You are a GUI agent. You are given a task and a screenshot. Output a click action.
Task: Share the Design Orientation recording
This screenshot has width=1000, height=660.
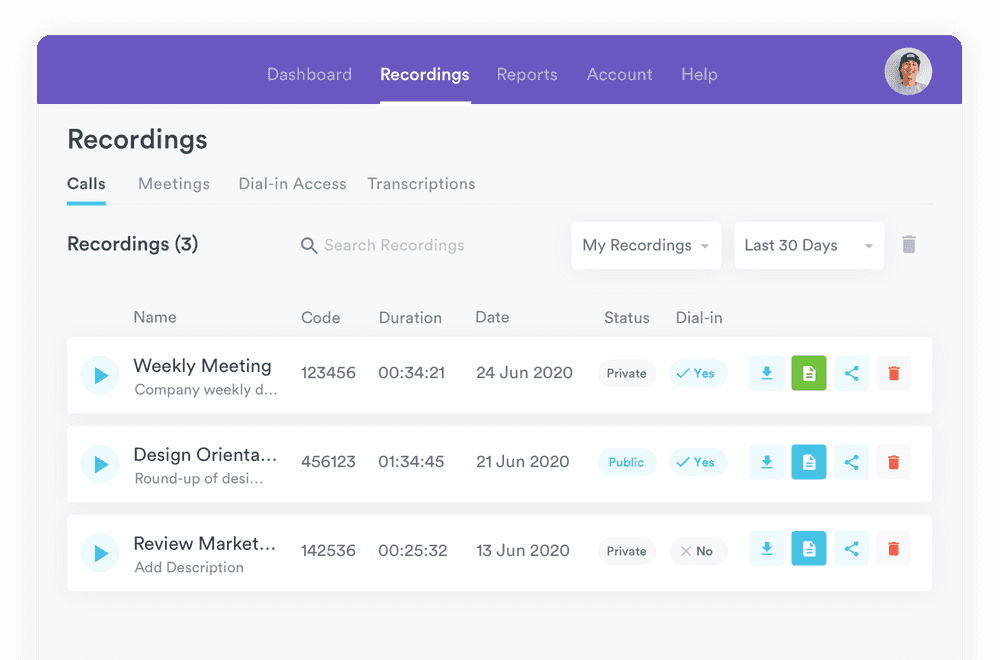pos(852,462)
